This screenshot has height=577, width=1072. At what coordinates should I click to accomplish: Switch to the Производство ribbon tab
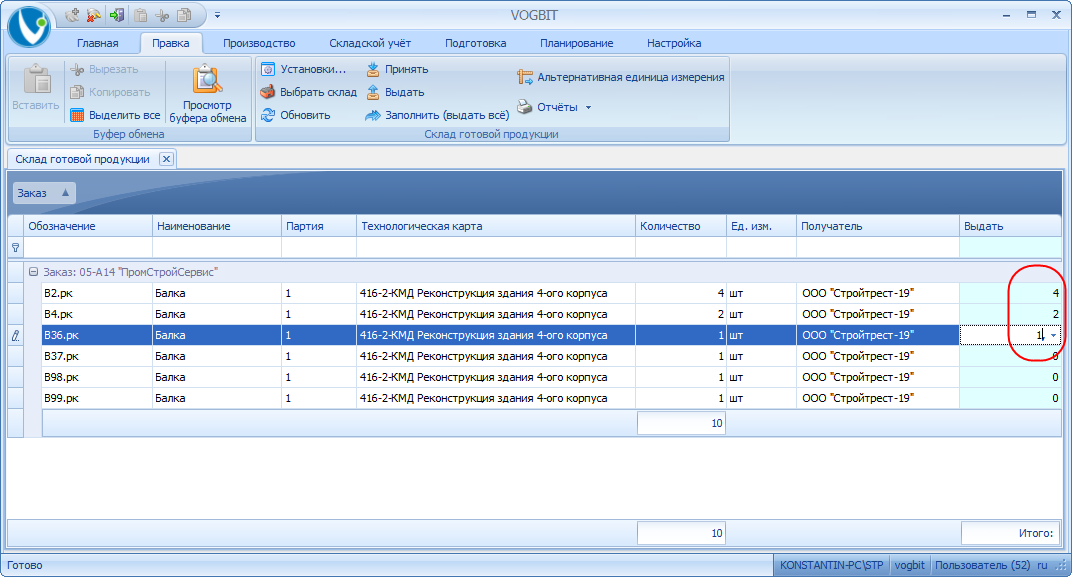259,43
